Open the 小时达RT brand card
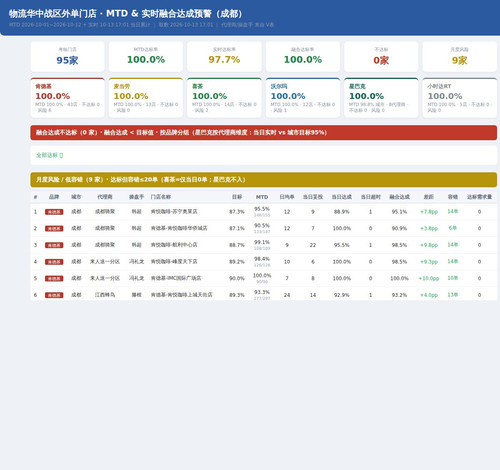The width and height of the screenshot is (500, 470). [460, 98]
